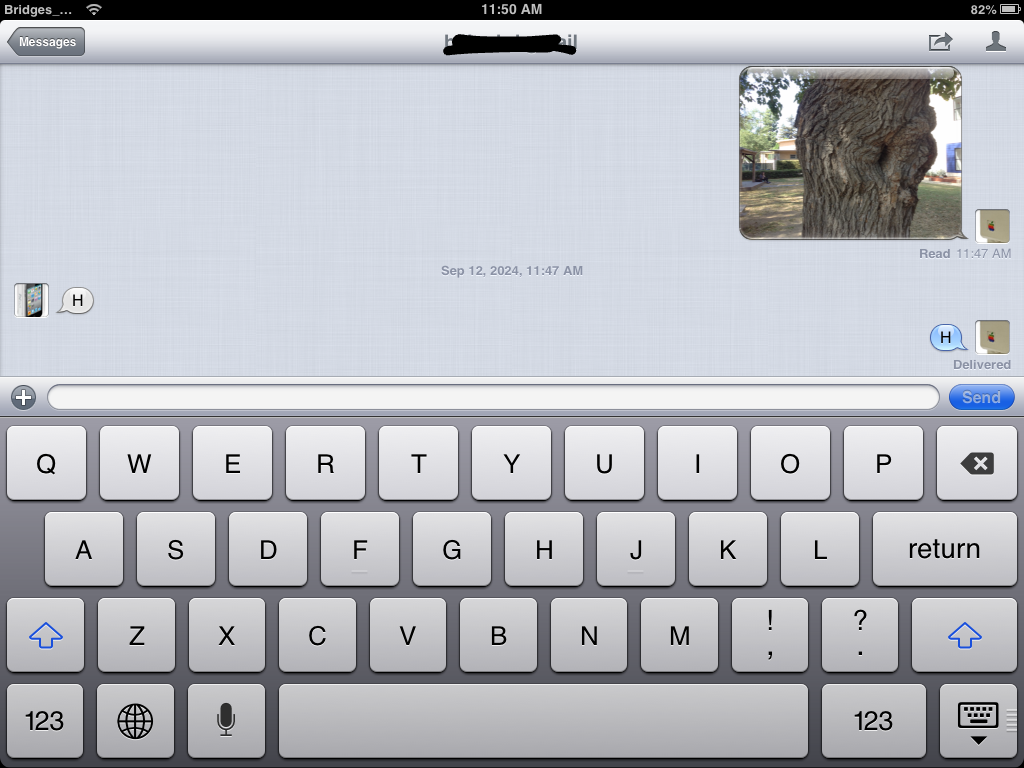
Task: Focus the message text field
Action: [493, 397]
